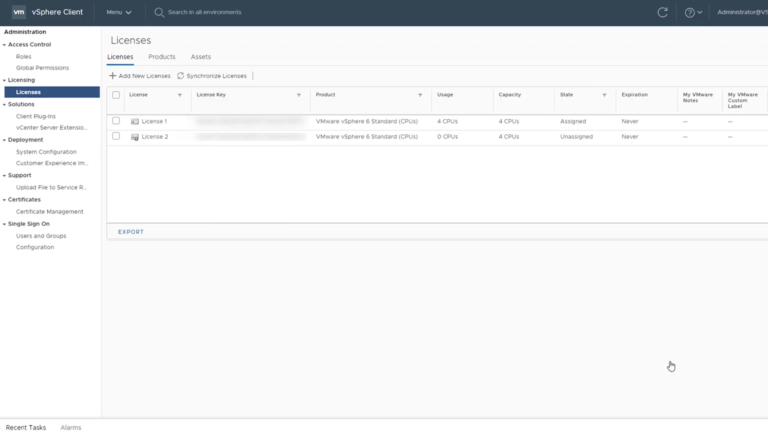The width and height of the screenshot is (768, 432).
Task: Collapse the Certificates section
Action: [x=4, y=200]
